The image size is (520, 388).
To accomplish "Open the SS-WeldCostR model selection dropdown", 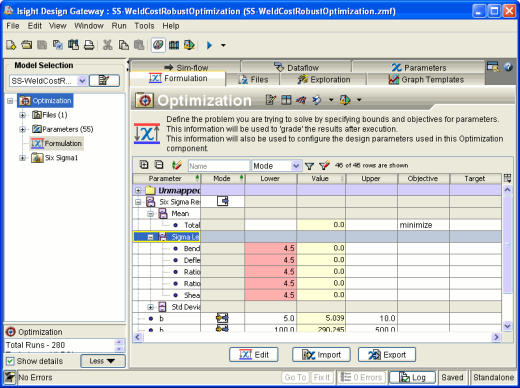I will click(x=82, y=81).
